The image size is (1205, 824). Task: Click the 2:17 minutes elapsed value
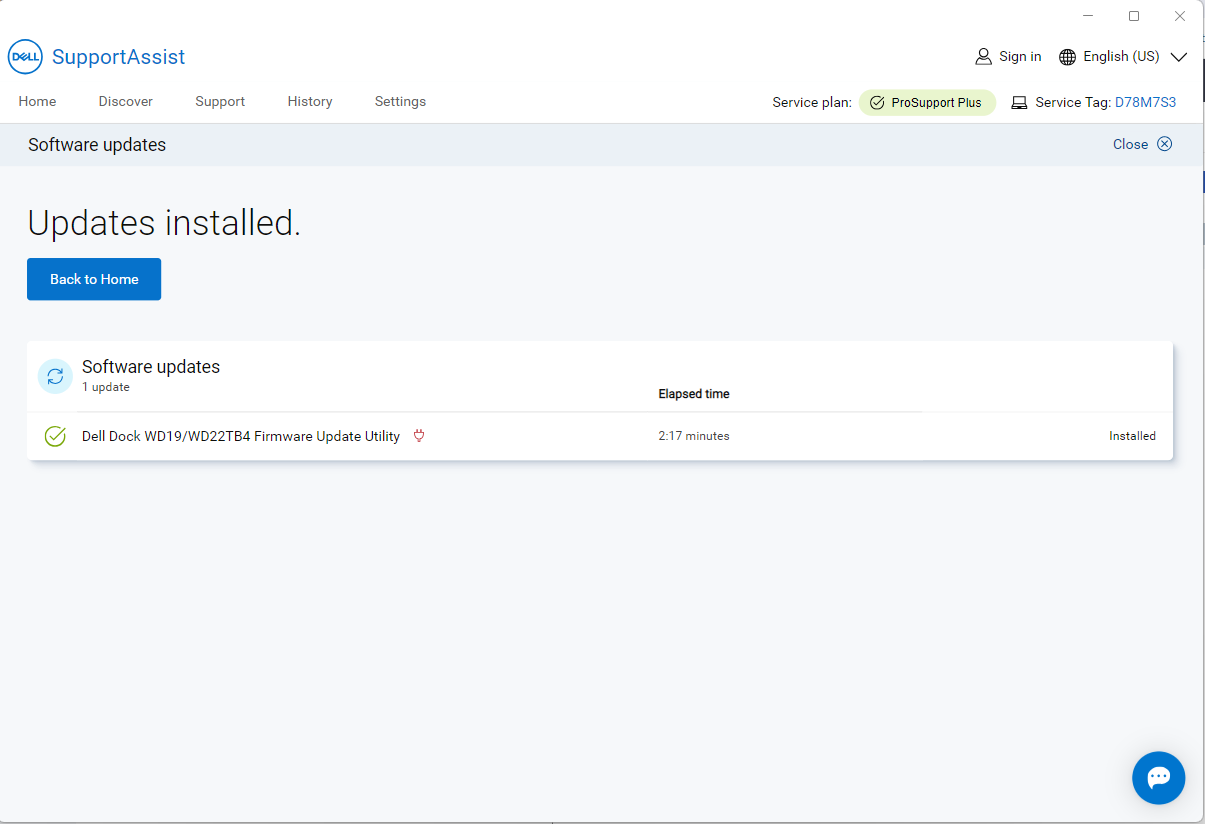pyautogui.click(x=694, y=436)
